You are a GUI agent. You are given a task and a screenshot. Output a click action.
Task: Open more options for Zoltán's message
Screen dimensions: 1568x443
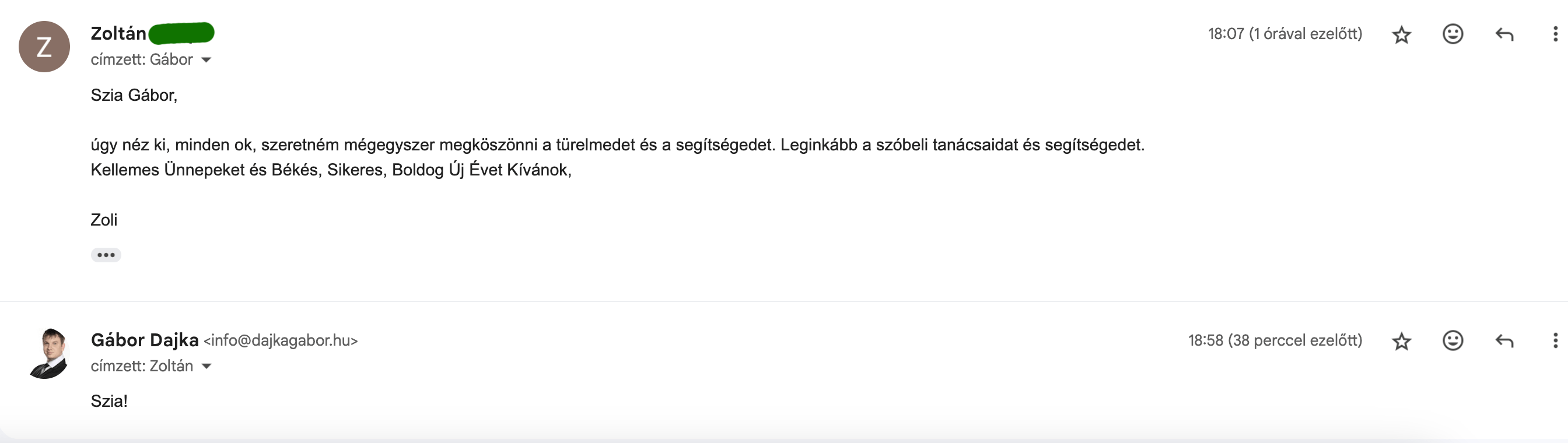[1555, 34]
